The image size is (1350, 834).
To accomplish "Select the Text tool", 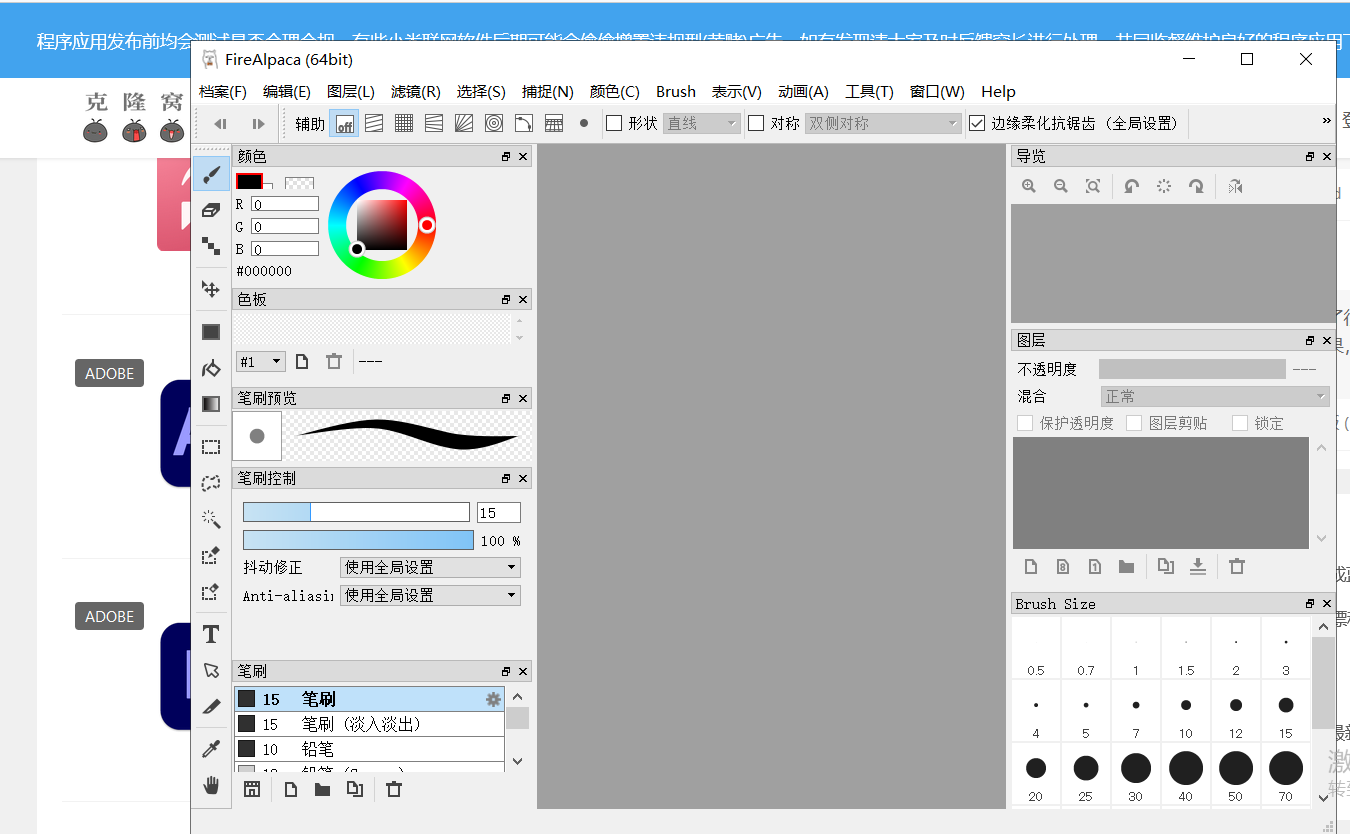I will [x=211, y=634].
